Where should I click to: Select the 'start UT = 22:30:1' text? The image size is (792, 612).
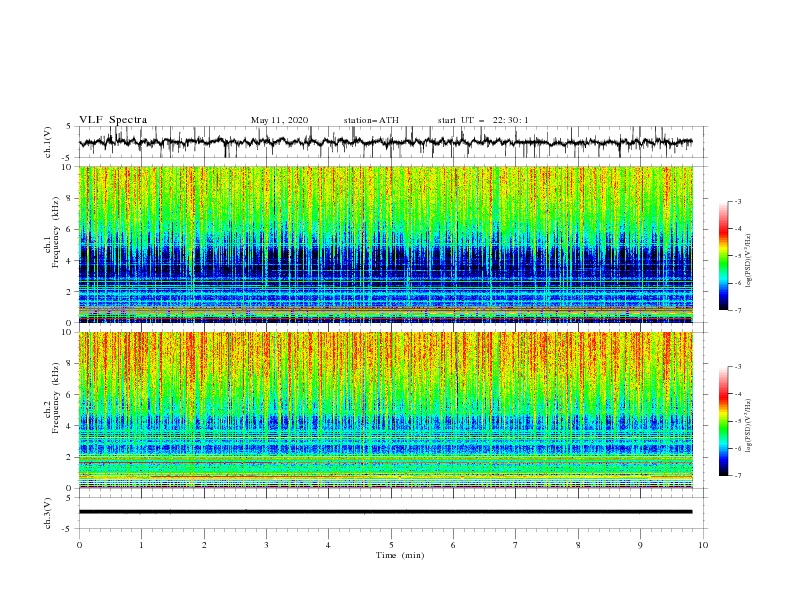point(483,120)
